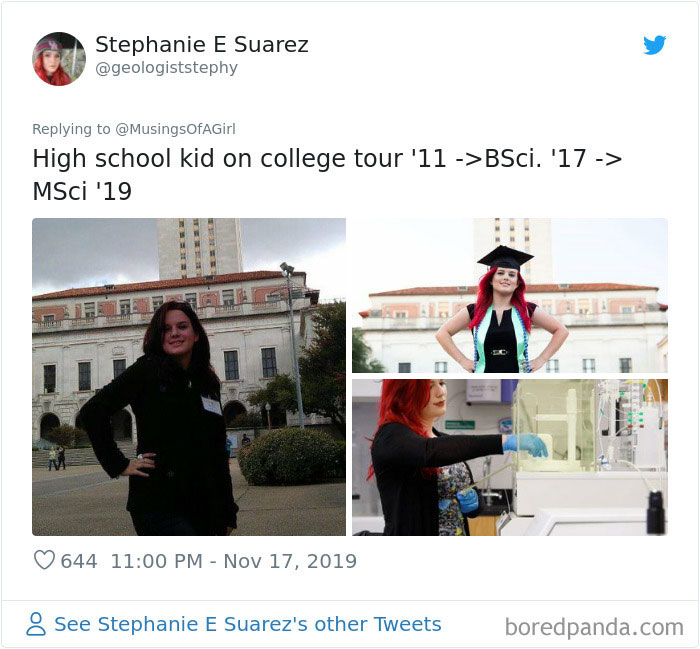The height and width of the screenshot is (649, 700).
Task: Open the @MusingsOfAGirl reply mention
Action: (175, 129)
